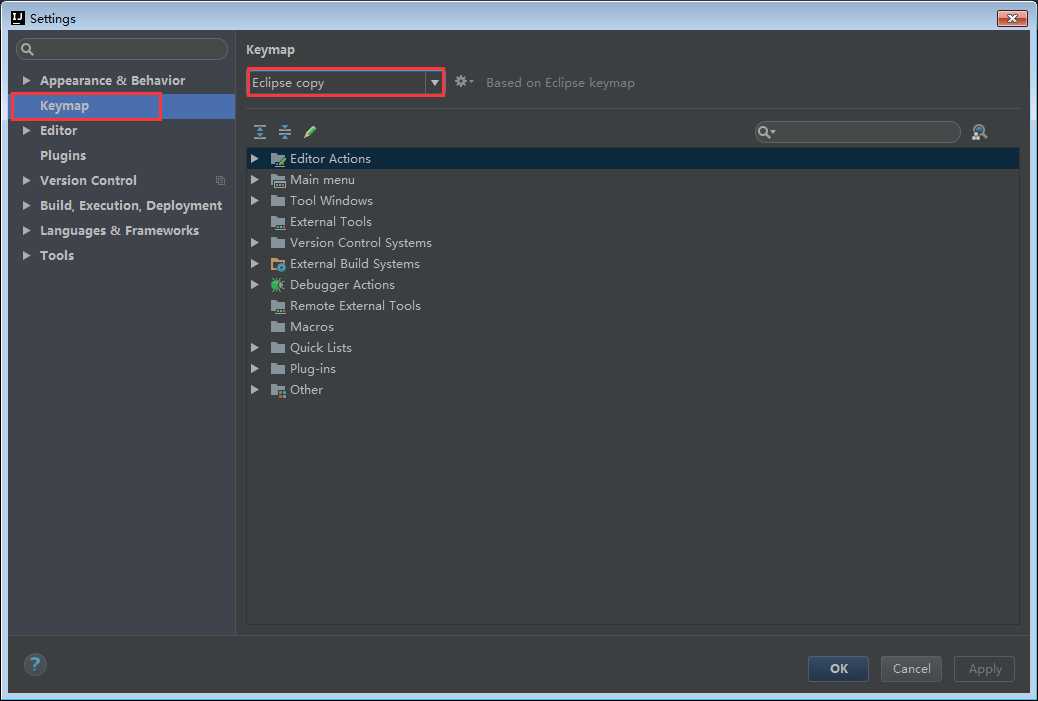Close the Settings dialog window
The width and height of the screenshot is (1038, 701).
click(1012, 18)
